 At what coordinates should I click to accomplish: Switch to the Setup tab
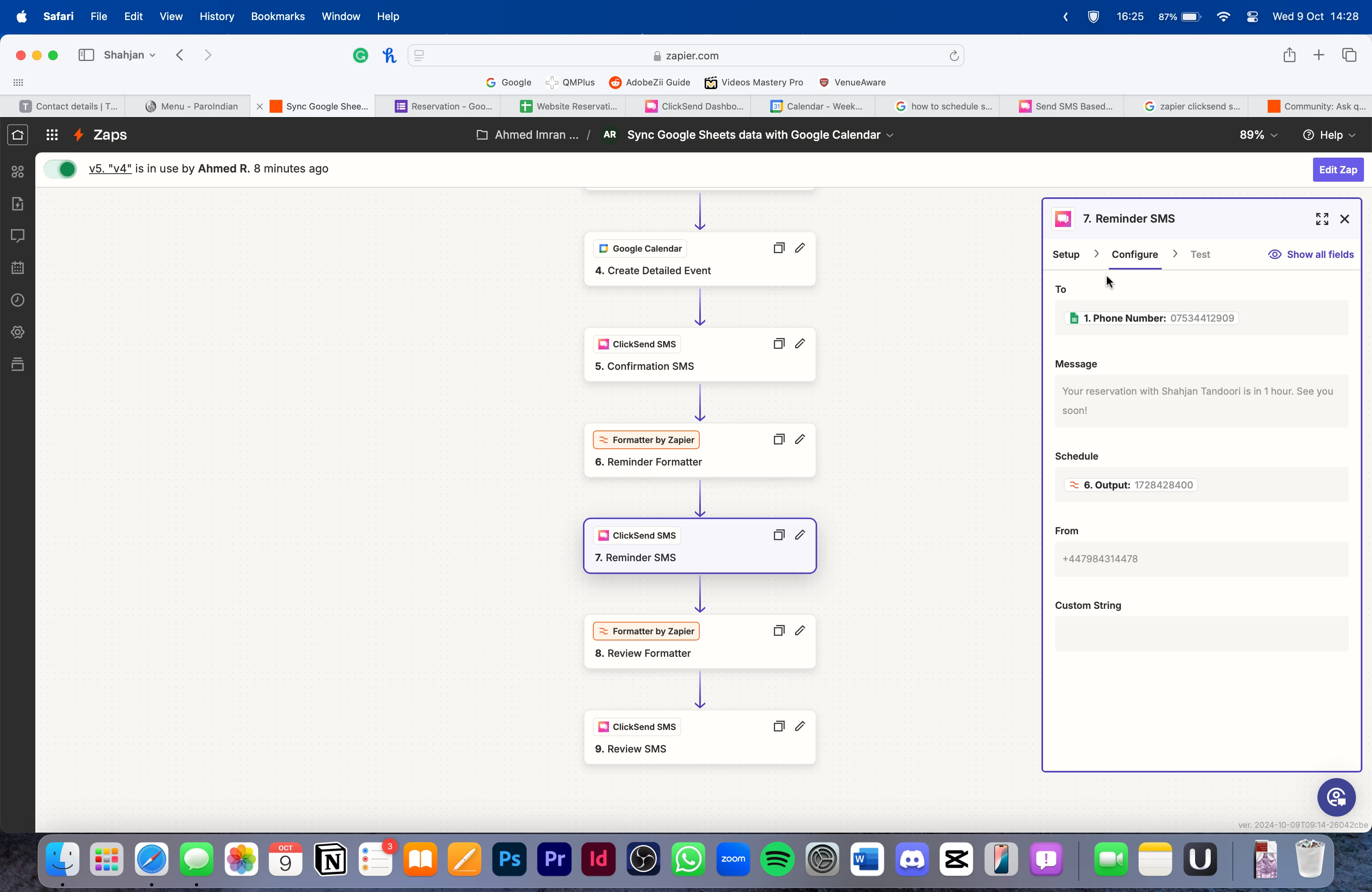1066,254
